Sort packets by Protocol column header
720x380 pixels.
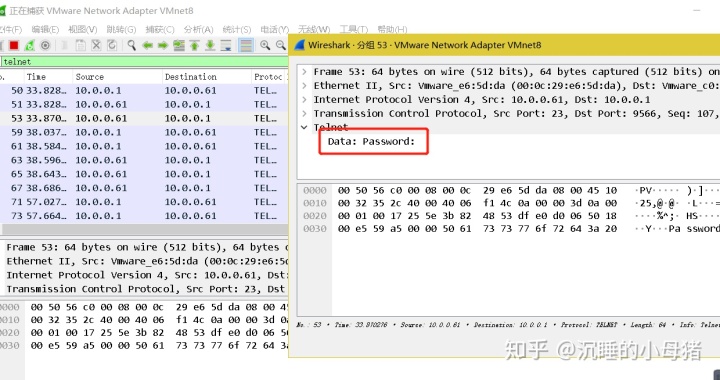coord(268,77)
